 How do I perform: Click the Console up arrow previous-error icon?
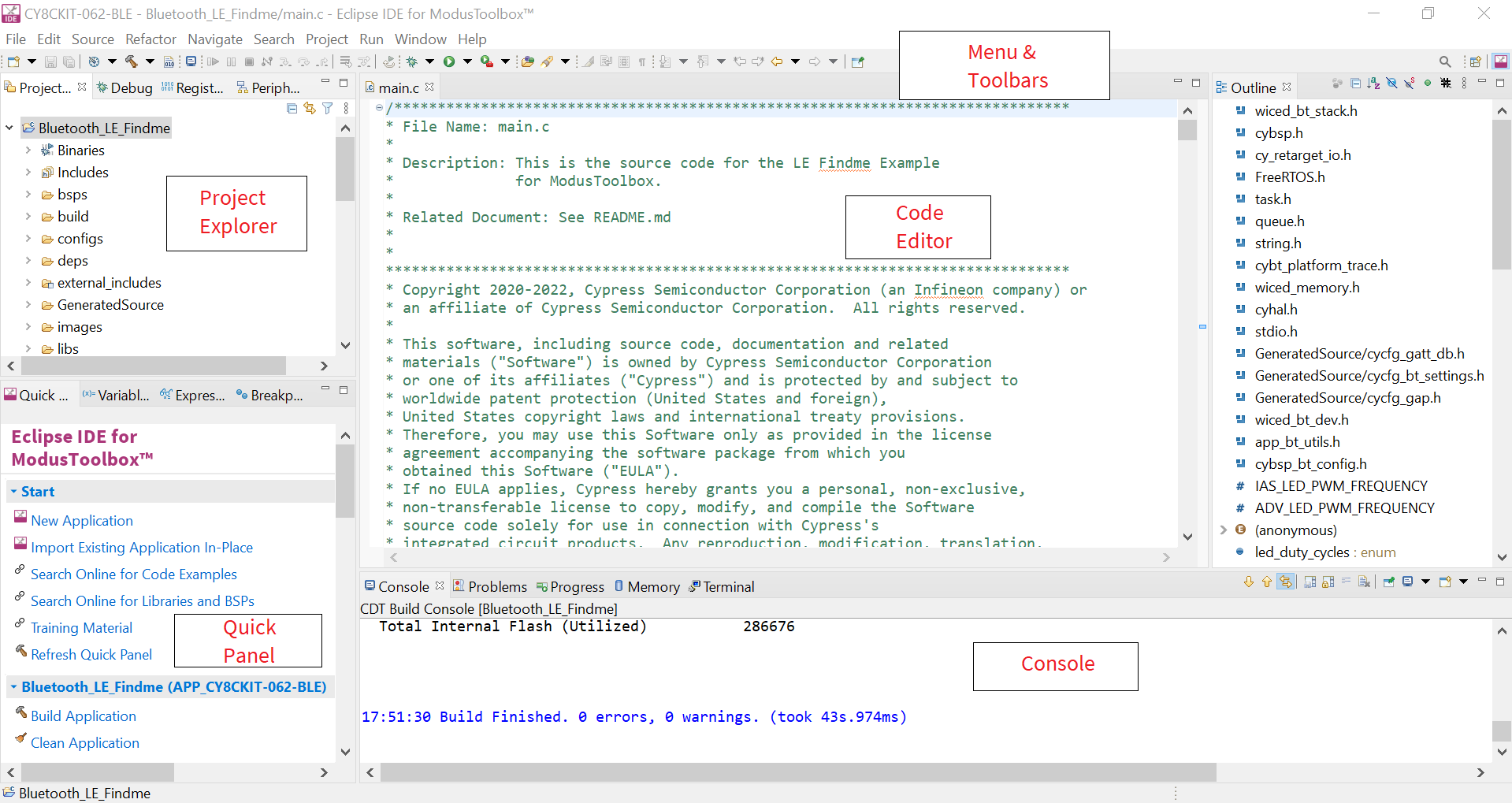pyautogui.click(x=1267, y=582)
